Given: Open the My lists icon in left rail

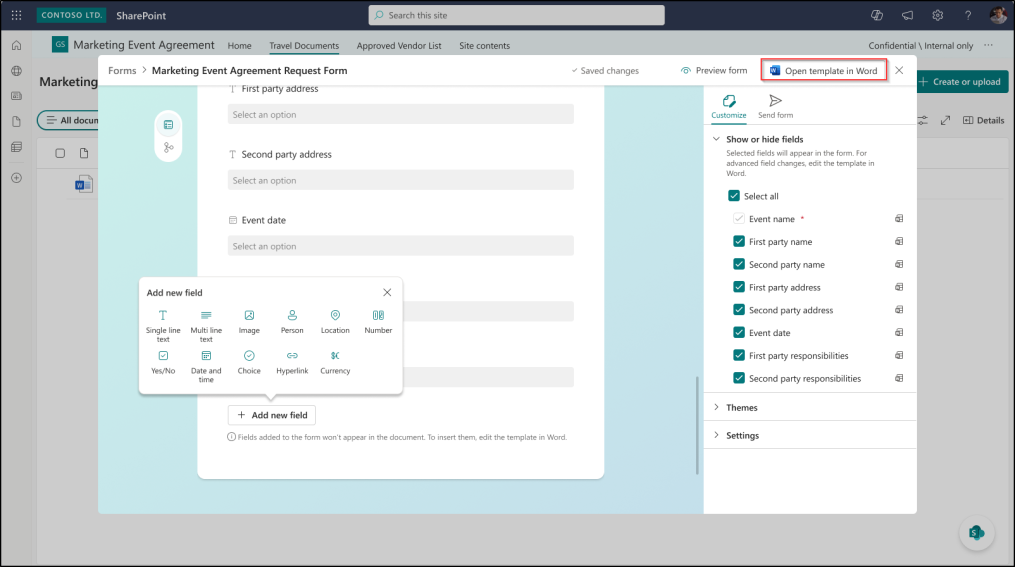Looking at the screenshot, I should 17,147.
